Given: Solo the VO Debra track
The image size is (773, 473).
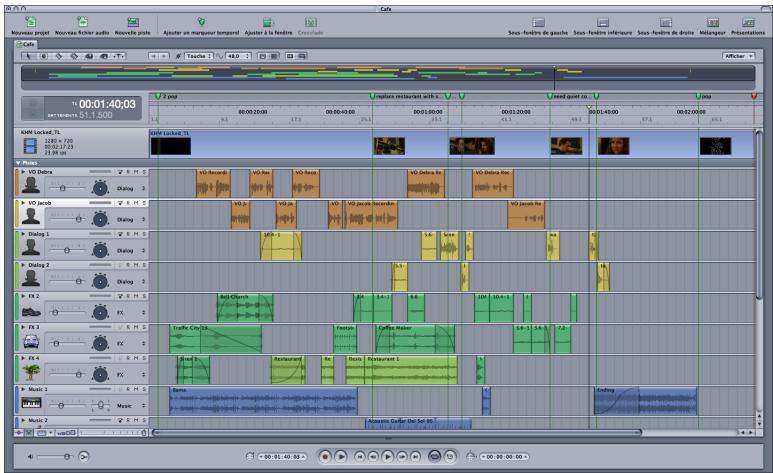Looking at the screenshot, I should (x=144, y=172).
